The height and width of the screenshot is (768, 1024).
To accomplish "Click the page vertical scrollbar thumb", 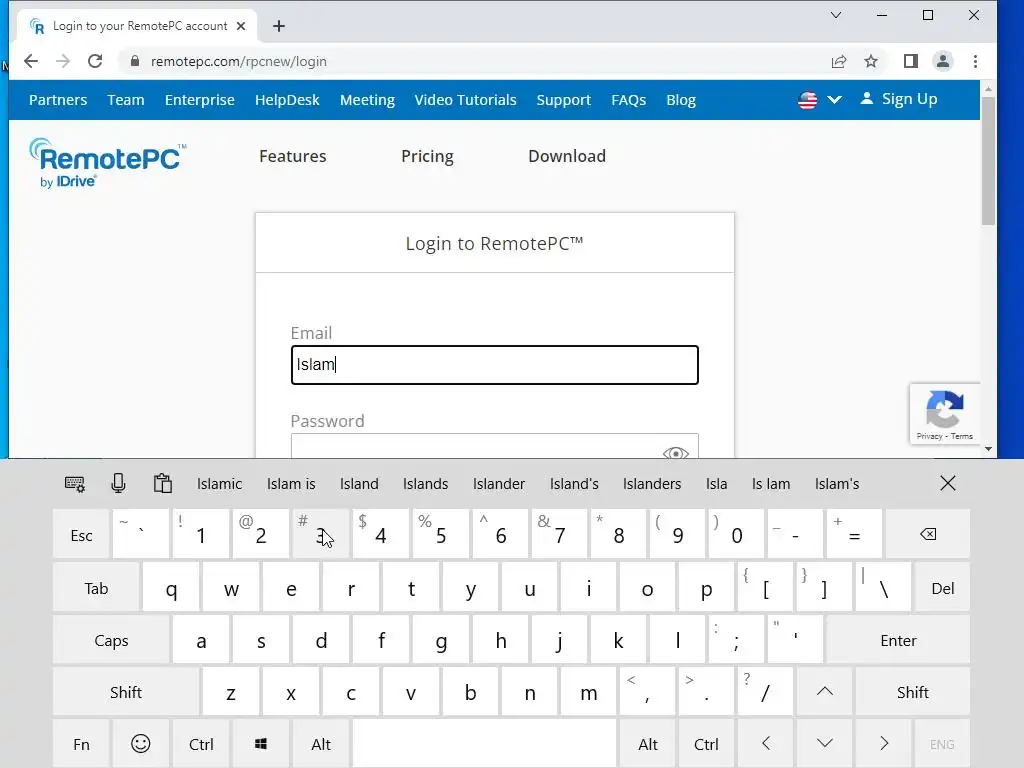I will (988, 160).
